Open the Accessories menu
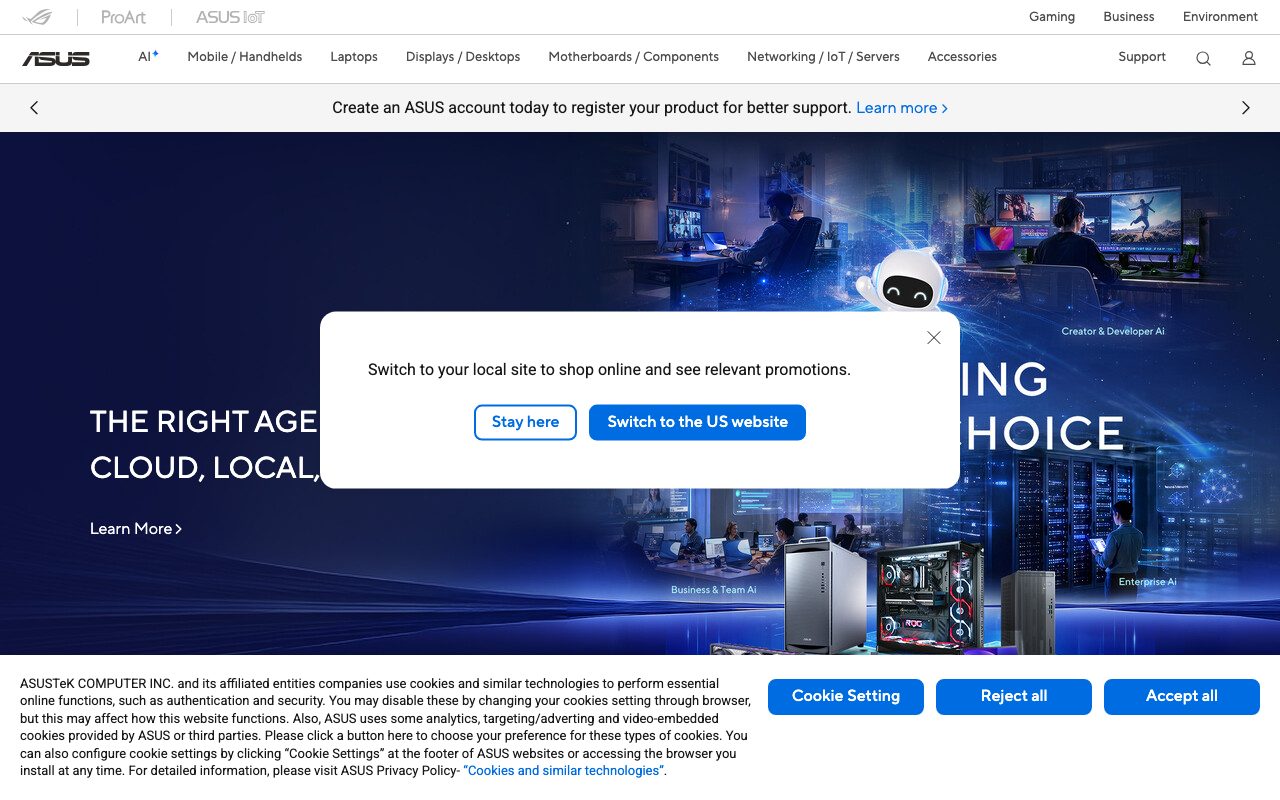This screenshot has height=800, width=1280. point(962,57)
